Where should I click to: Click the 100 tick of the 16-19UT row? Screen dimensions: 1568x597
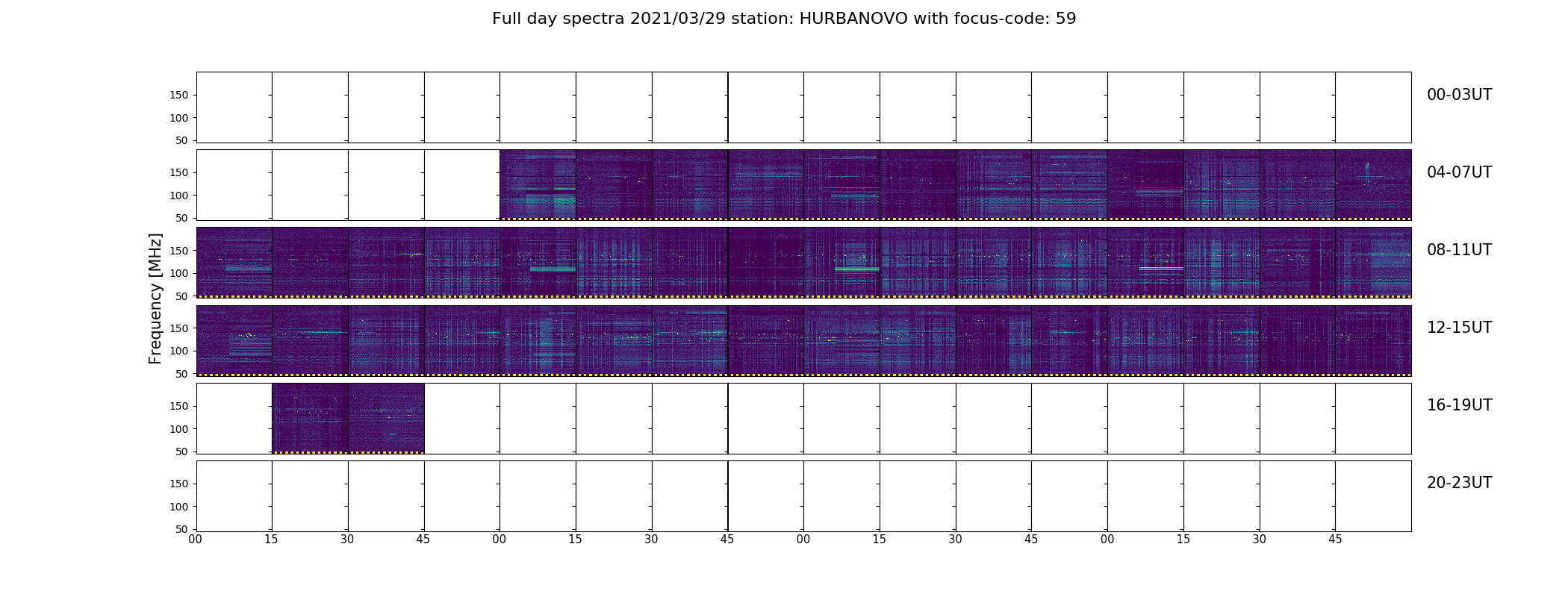(179, 429)
